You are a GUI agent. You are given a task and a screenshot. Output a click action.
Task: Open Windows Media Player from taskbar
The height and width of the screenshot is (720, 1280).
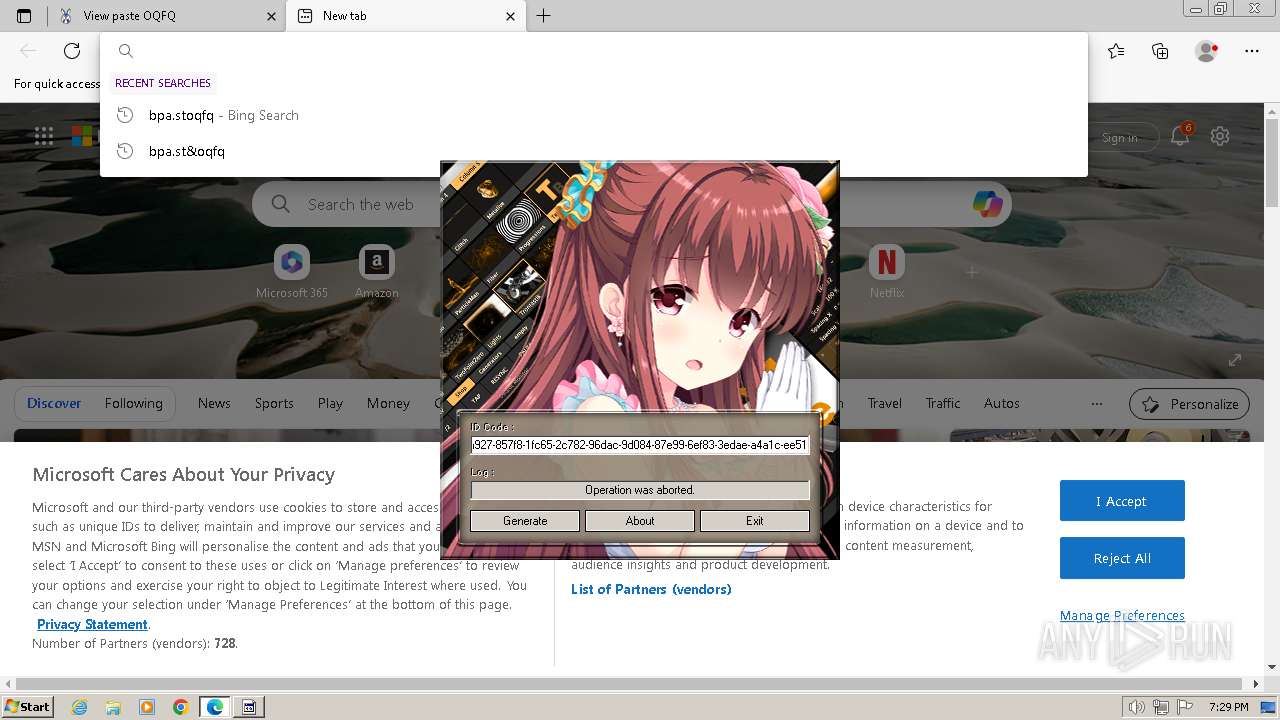tap(147, 707)
